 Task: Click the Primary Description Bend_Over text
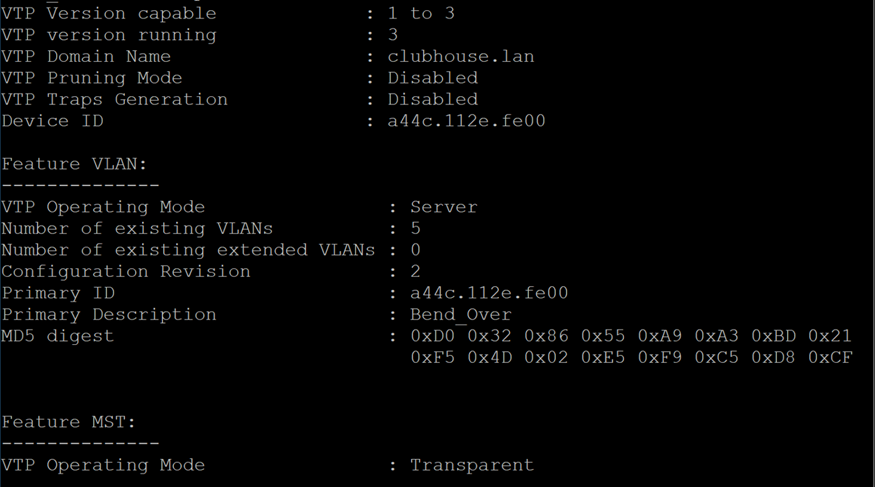tap(461, 315)
